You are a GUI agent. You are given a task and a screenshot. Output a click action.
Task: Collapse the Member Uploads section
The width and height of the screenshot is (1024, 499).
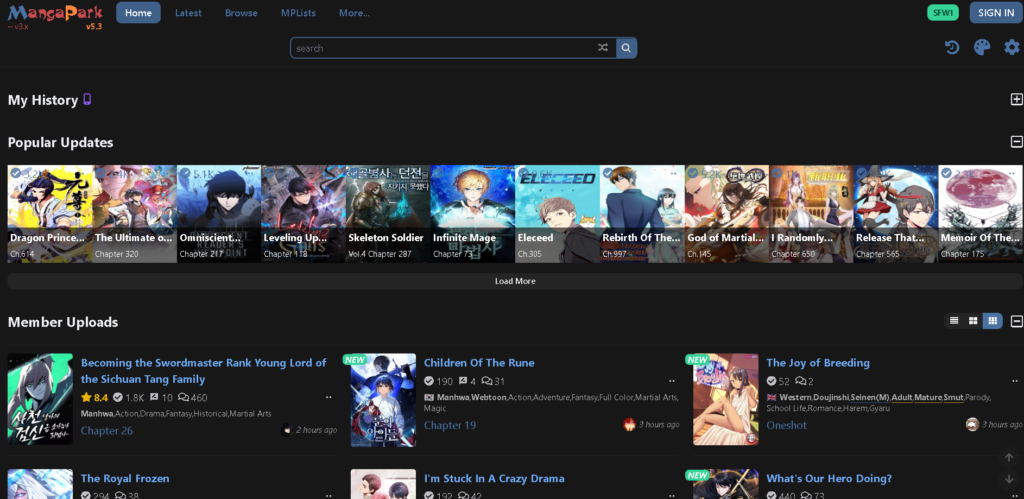click(1016, 321)
